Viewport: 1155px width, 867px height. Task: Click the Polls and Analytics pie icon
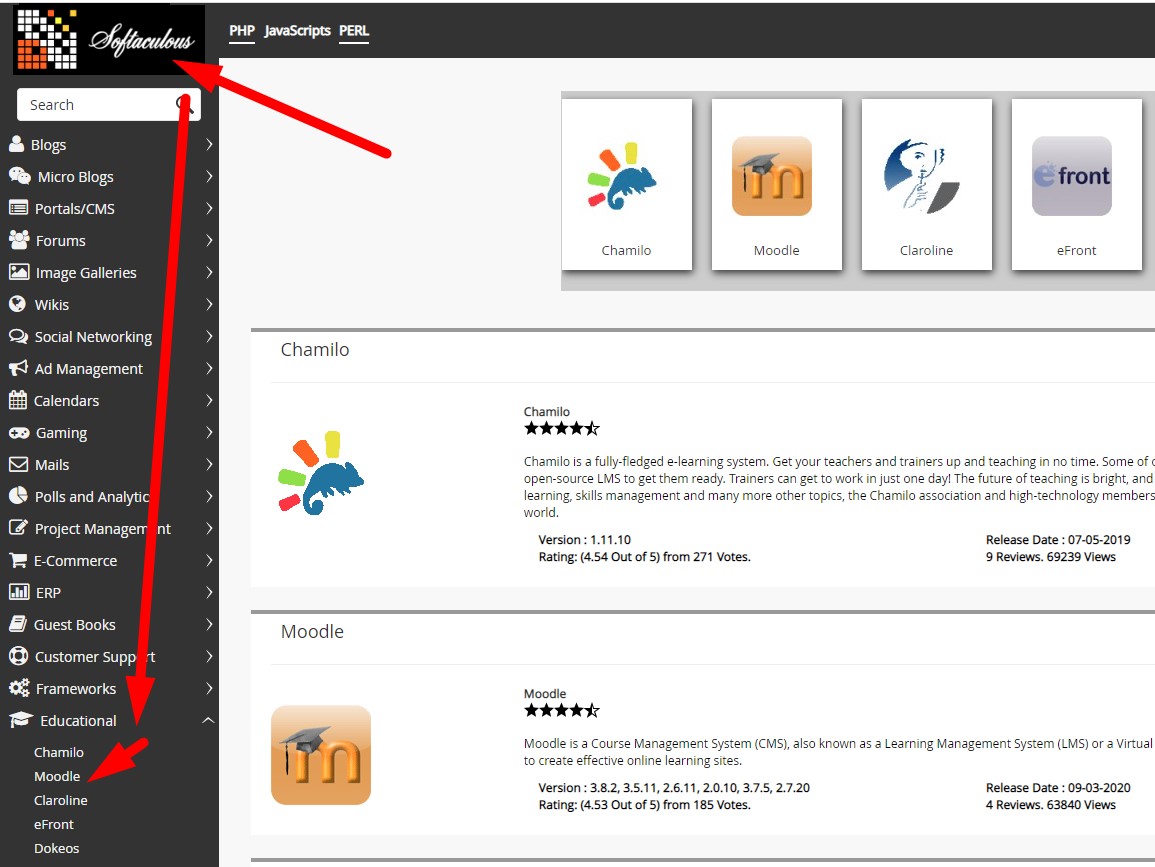click(x=18, y=496)
